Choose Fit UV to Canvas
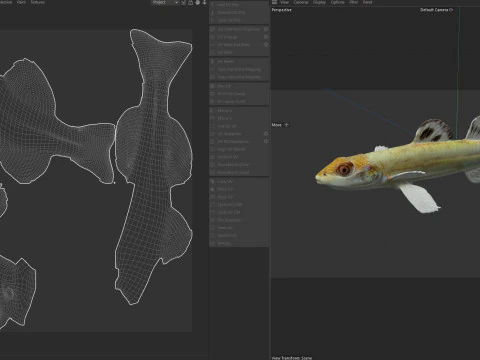480x360 pixels. 239,94
